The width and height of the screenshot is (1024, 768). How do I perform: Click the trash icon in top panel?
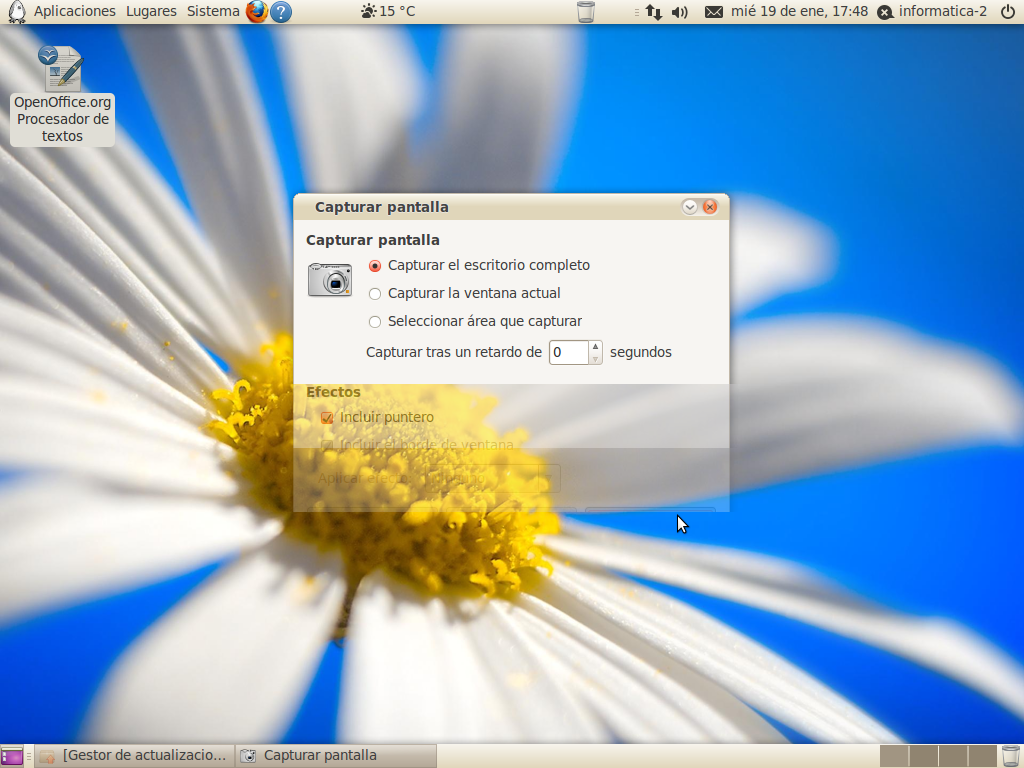pos(586,12)
